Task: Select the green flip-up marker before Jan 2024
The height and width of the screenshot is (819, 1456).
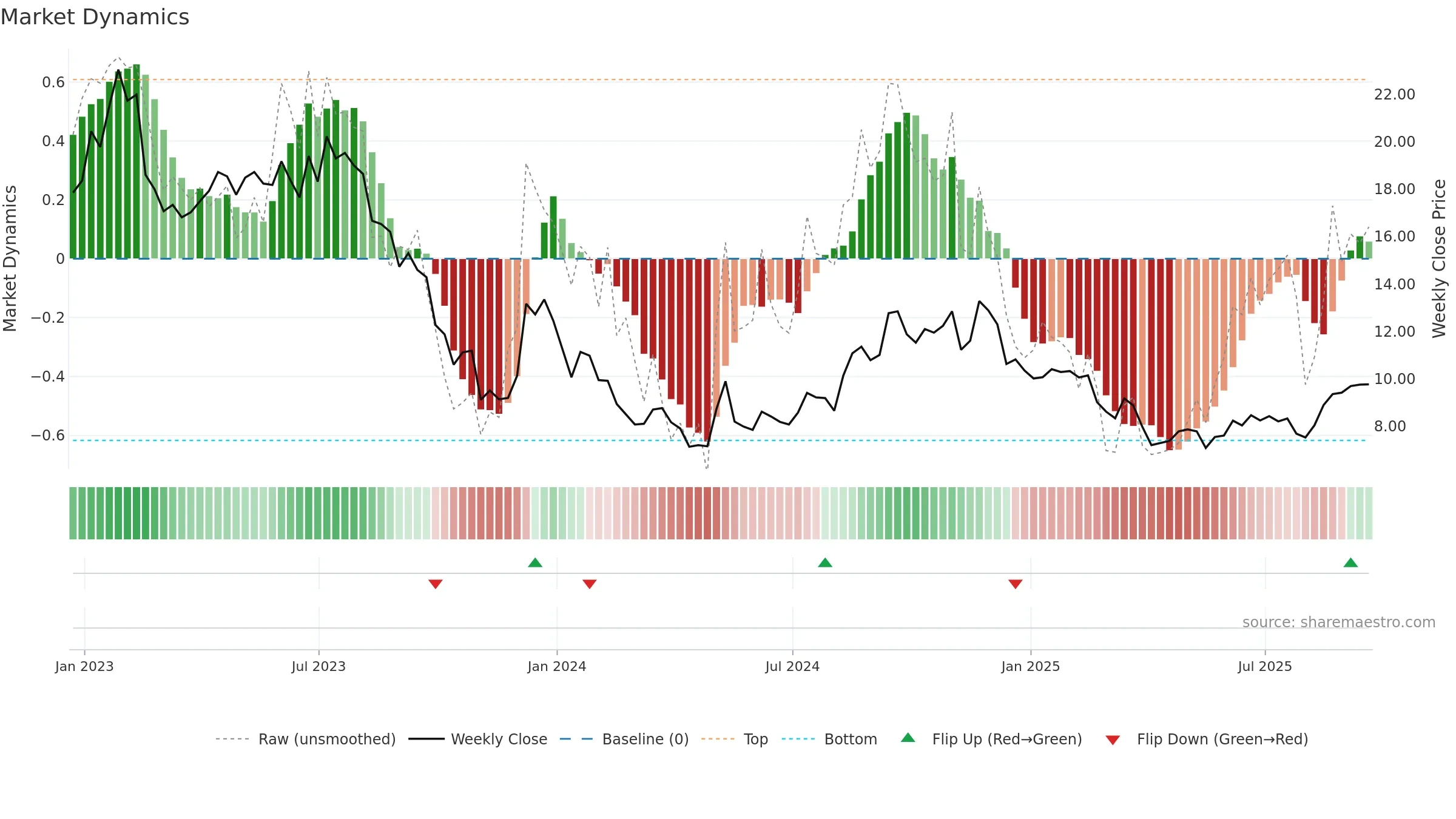Action: pos(535,562)
